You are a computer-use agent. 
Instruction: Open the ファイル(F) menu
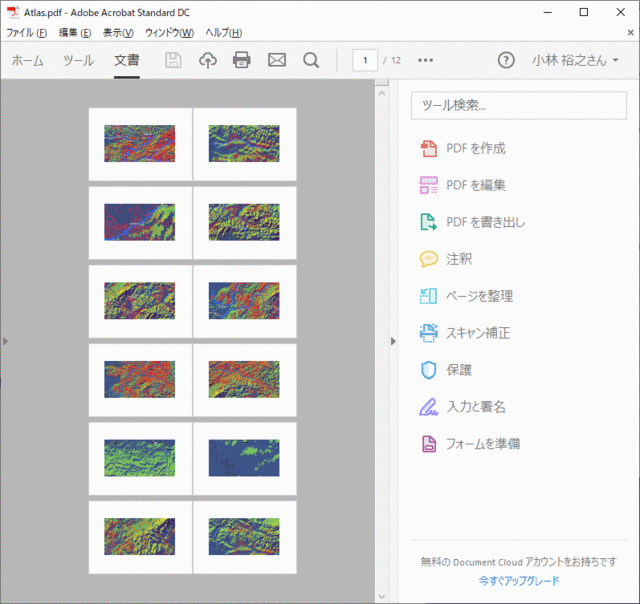(27, 33)
